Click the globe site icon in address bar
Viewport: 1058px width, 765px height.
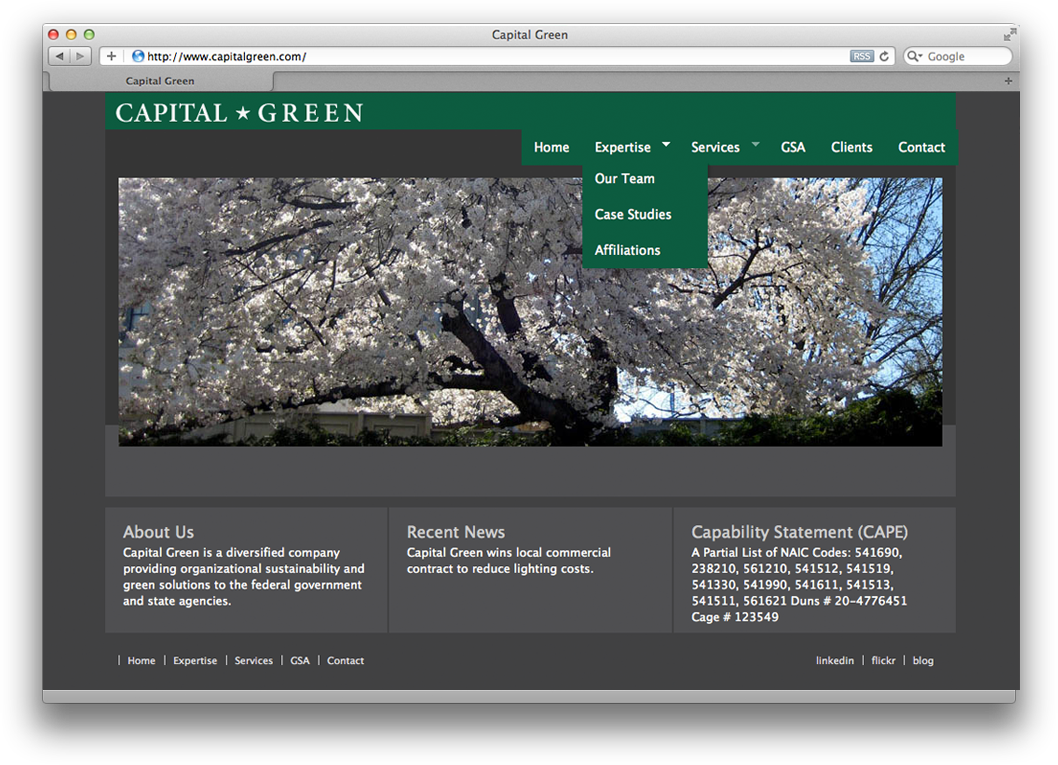pos(138,56)
